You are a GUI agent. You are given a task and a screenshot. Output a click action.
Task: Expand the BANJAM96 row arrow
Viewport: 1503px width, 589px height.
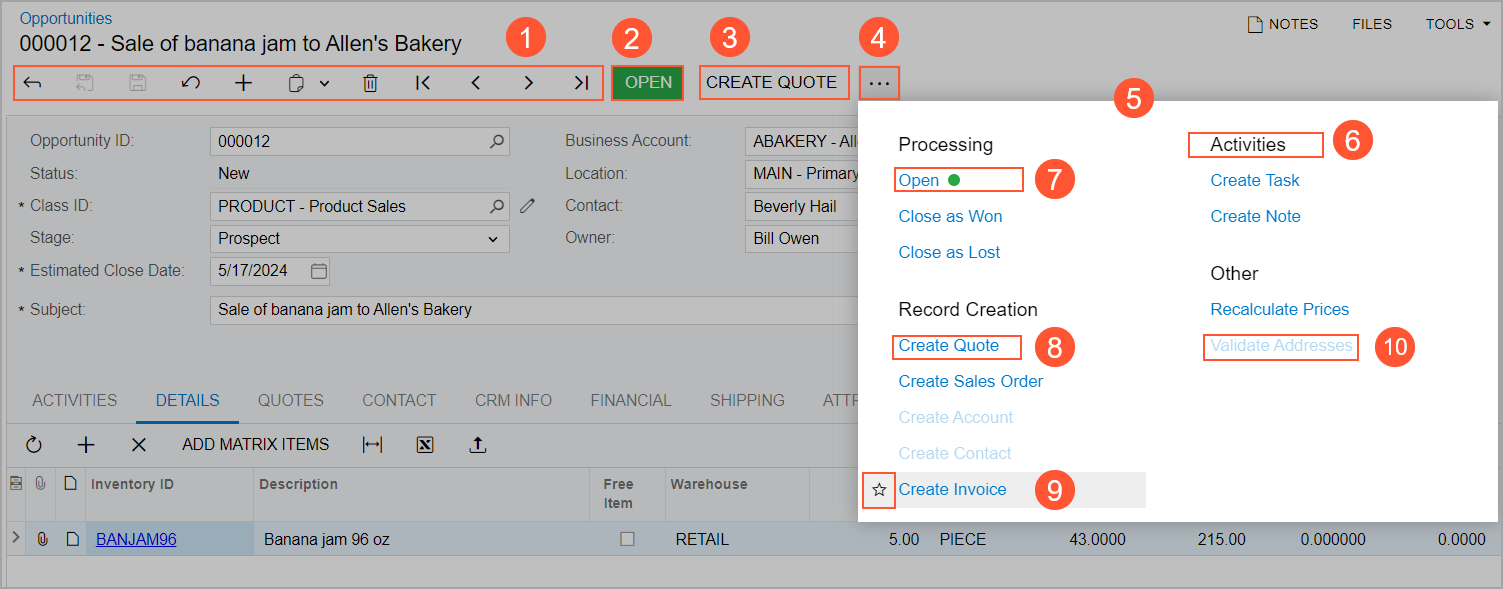pos(15,538)
